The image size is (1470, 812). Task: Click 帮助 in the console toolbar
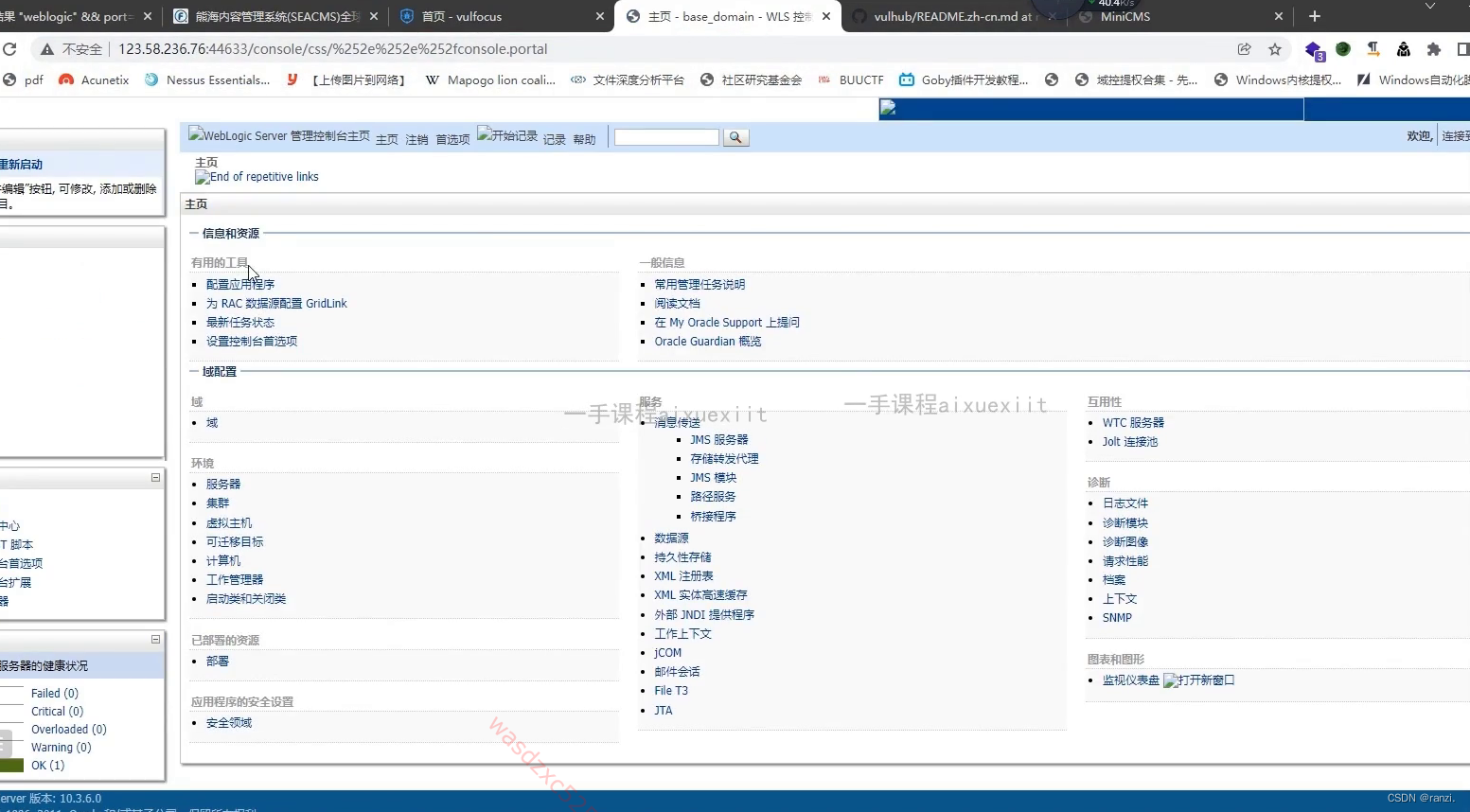coord(584,140)
